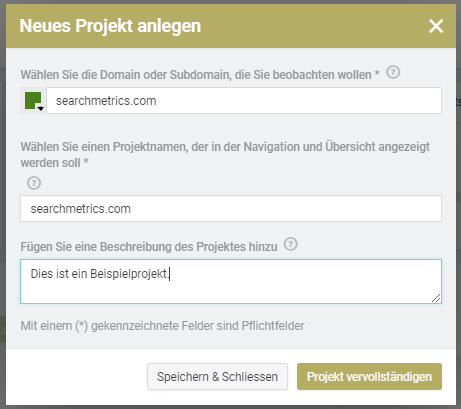Image resolution: width=461 pixels, height=409 pixels.
Task: Click the project name input field
Action: tap(231, 209)
